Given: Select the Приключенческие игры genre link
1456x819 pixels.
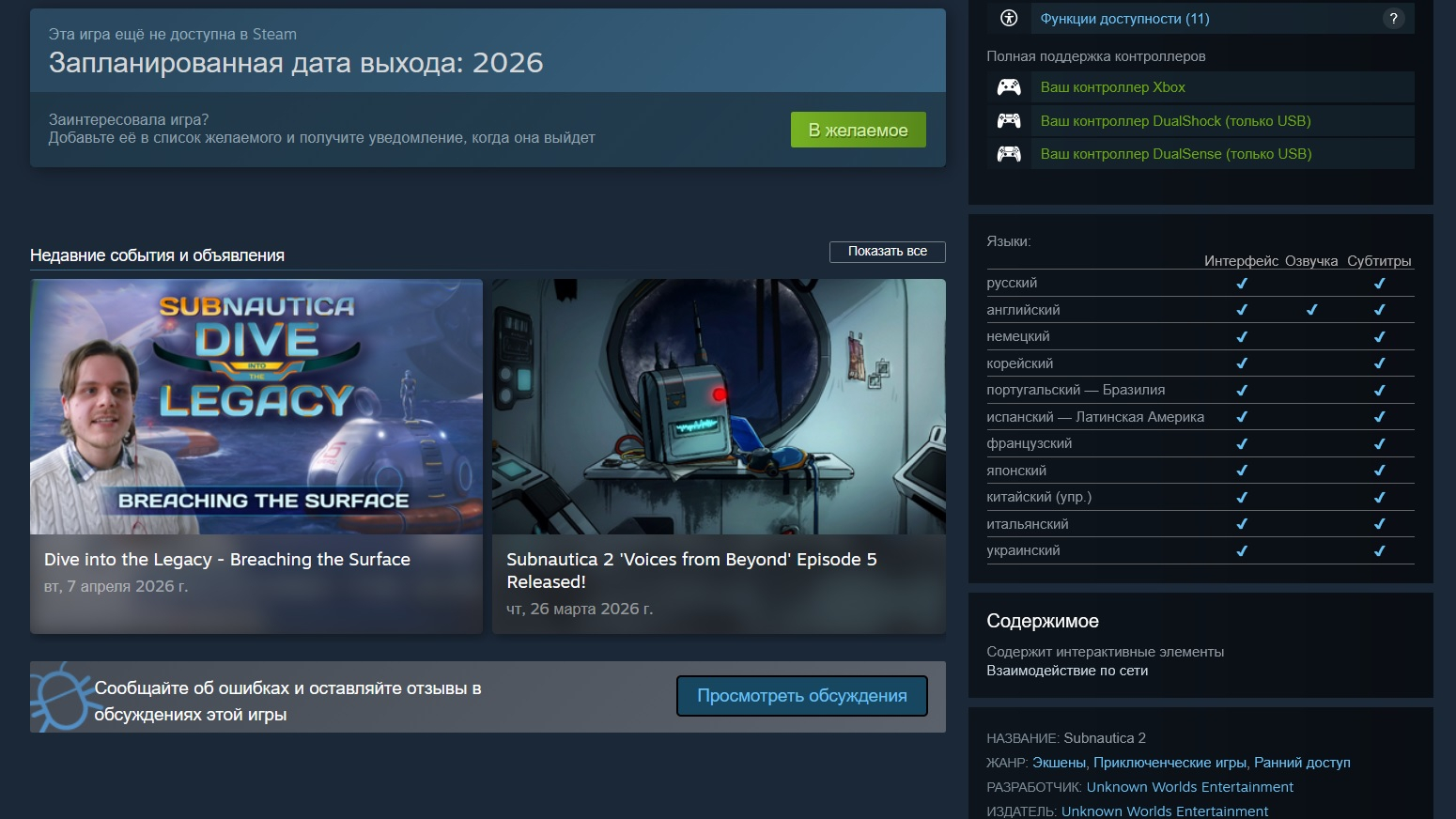Looking at the screenshot, I should pyautogui.click(x=1169, y=763).
